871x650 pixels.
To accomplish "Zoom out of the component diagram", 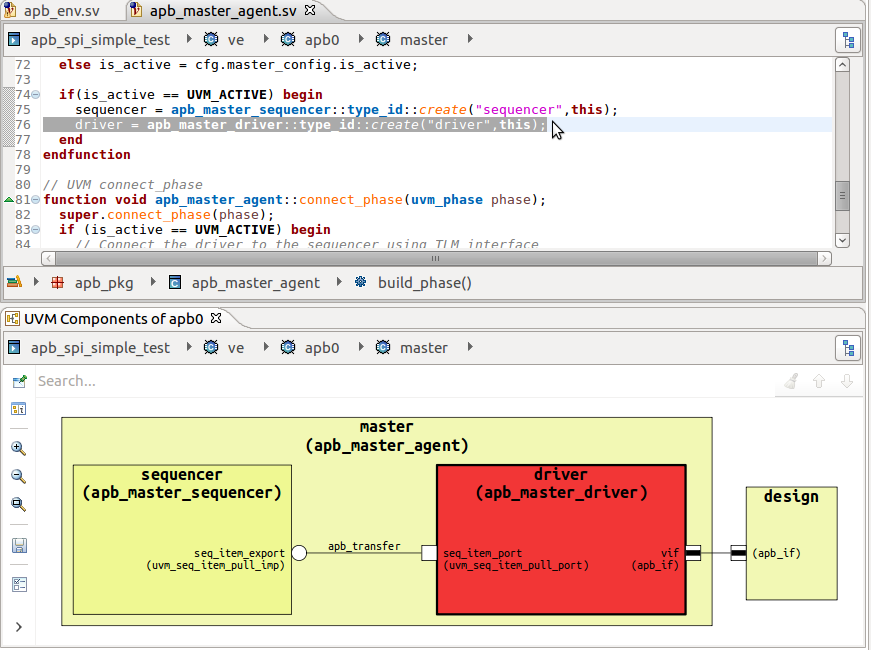I will pyautogui.click(x=18, y=477).
